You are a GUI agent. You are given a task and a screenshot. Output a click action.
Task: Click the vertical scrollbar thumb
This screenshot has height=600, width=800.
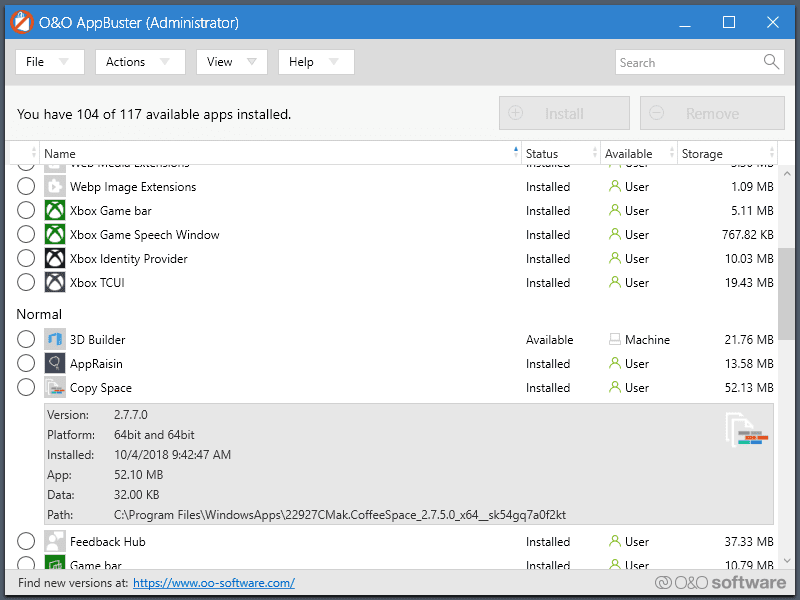tap(787, 294)
